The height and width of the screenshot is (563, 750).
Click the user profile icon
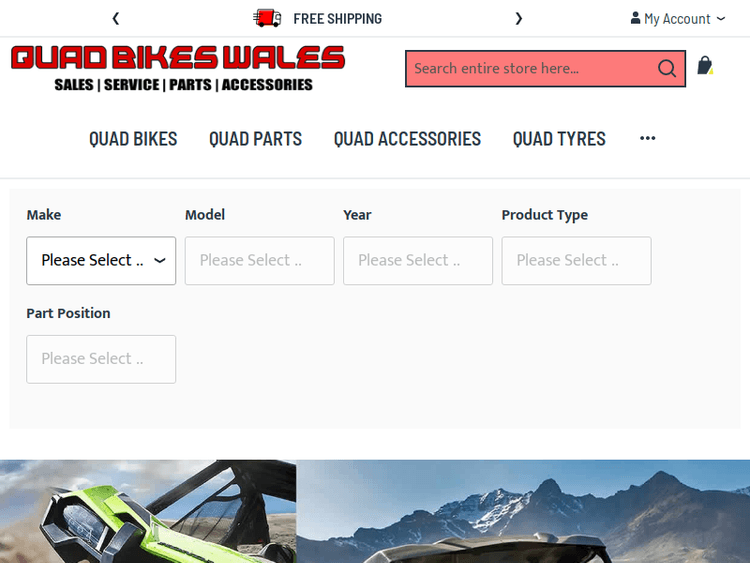pos(635,18)
